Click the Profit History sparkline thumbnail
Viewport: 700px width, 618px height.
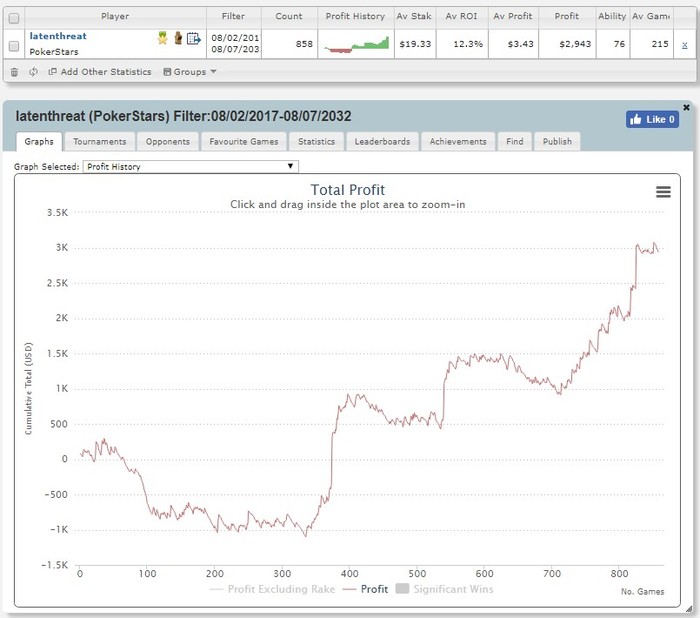pyautogui.click(x=356, y=45)
